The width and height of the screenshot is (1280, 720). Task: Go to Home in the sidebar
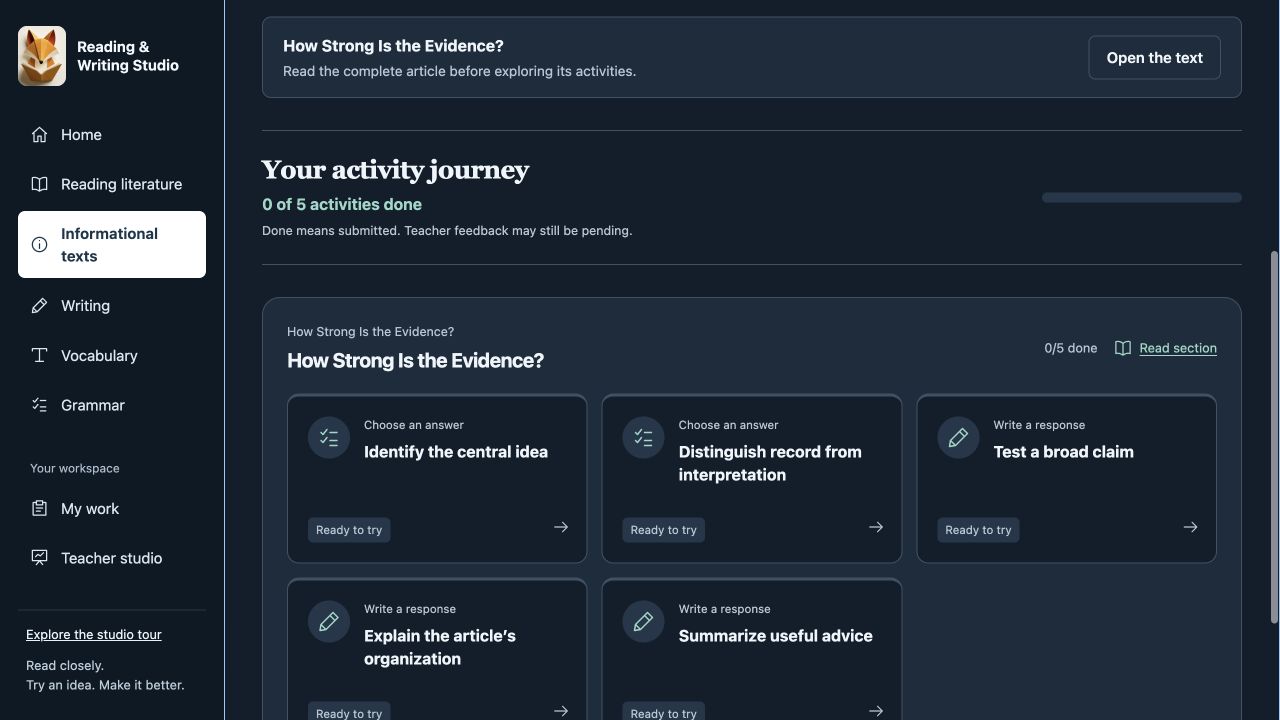click(112, 135)
